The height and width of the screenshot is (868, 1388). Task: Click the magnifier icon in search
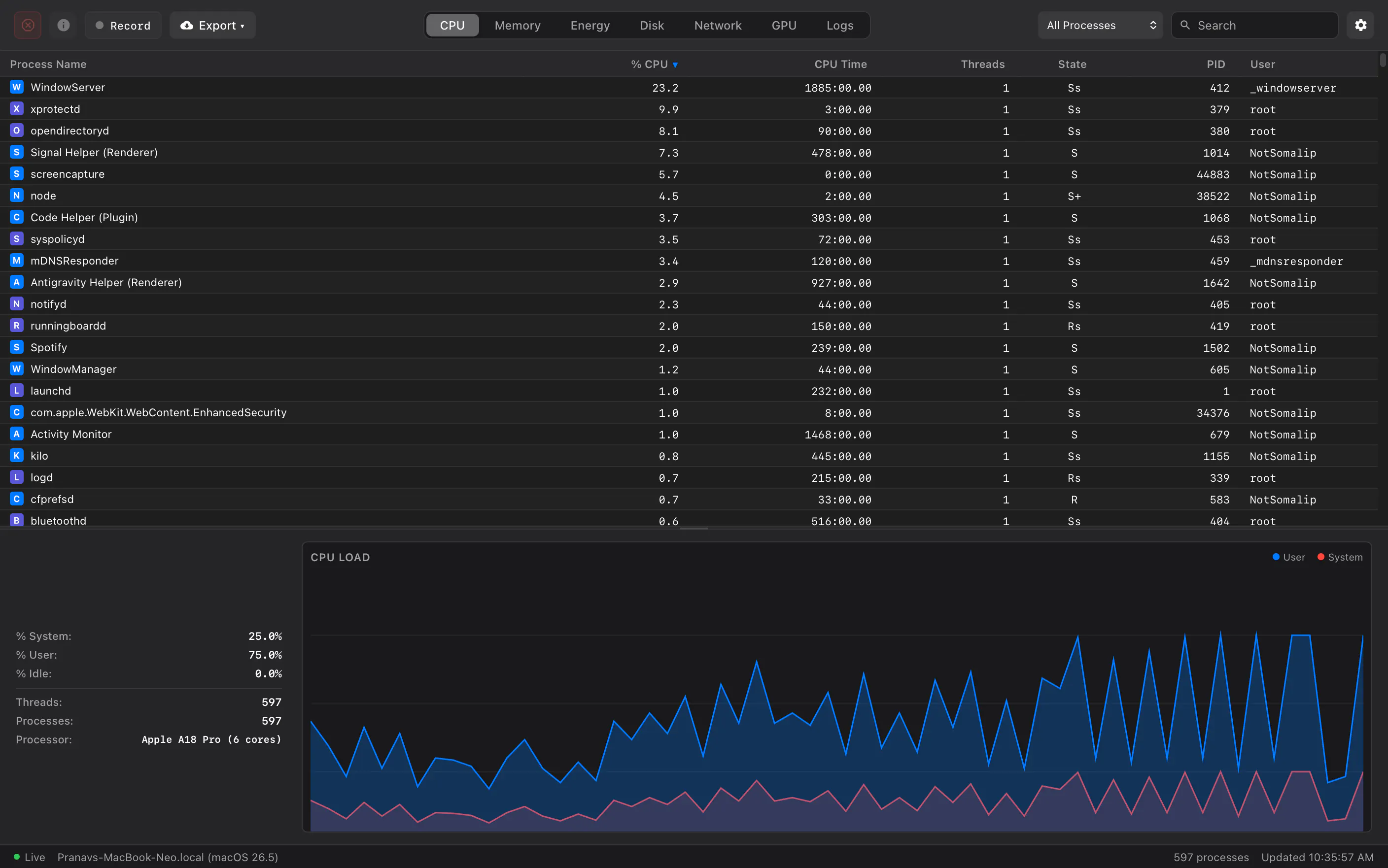coord(1185,25)
